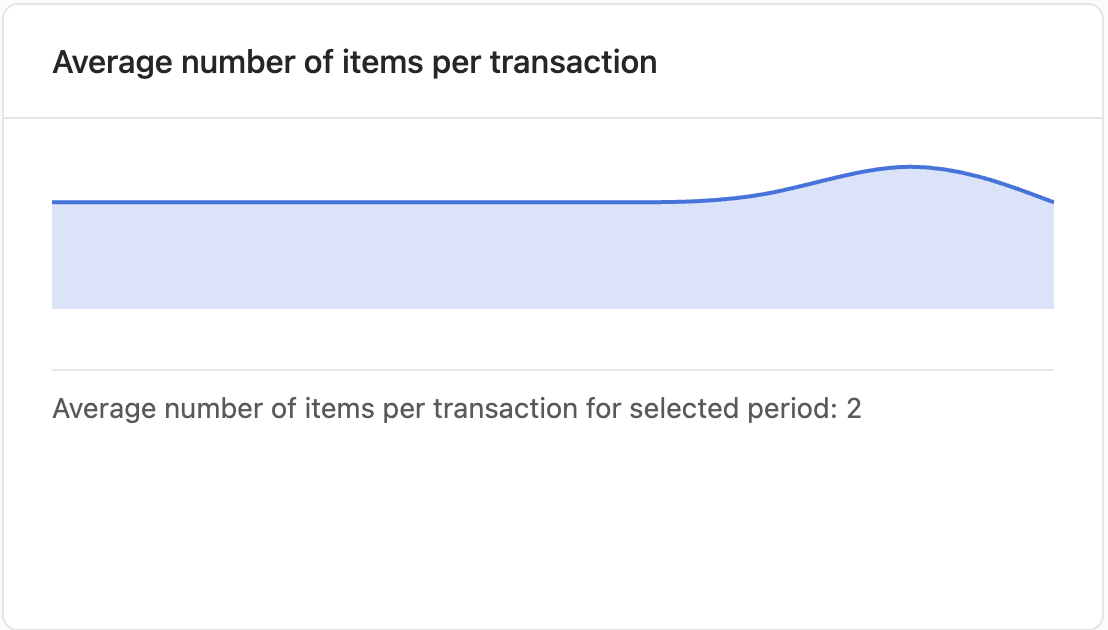Viewport: 1108px width, 630px height.
Task: Click the word 'transaction' in the card title
Action: 573,62
